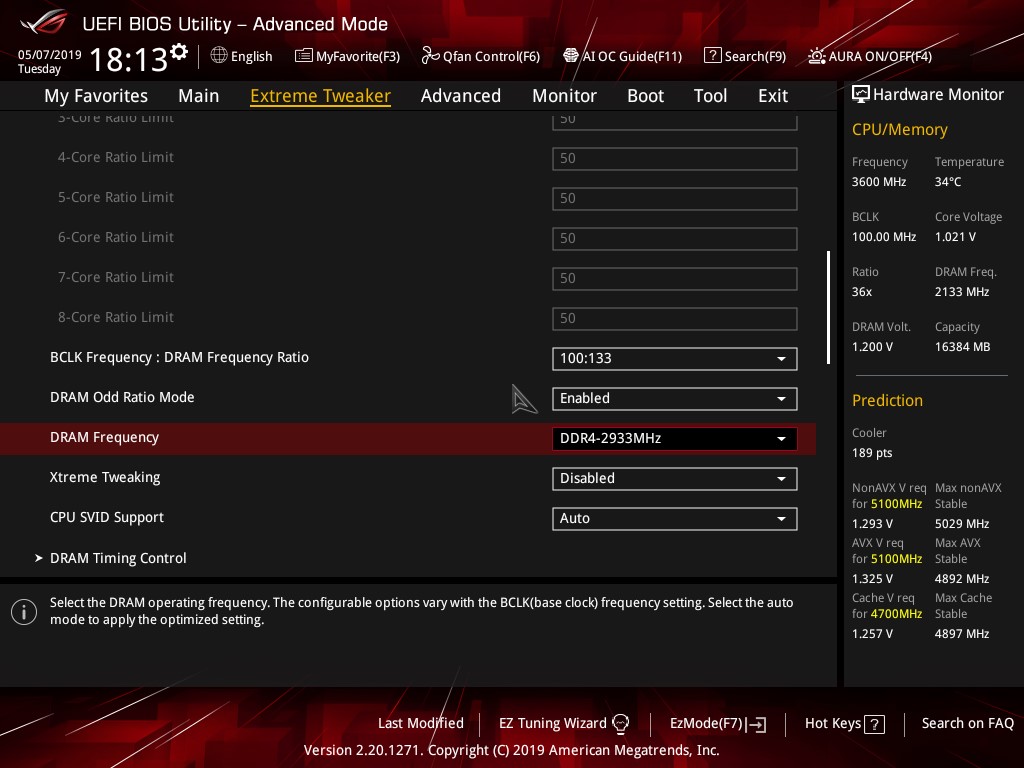
Task: Click the 16384 MB capacity value
Action: pyautogui.click(x=963, y=347)
